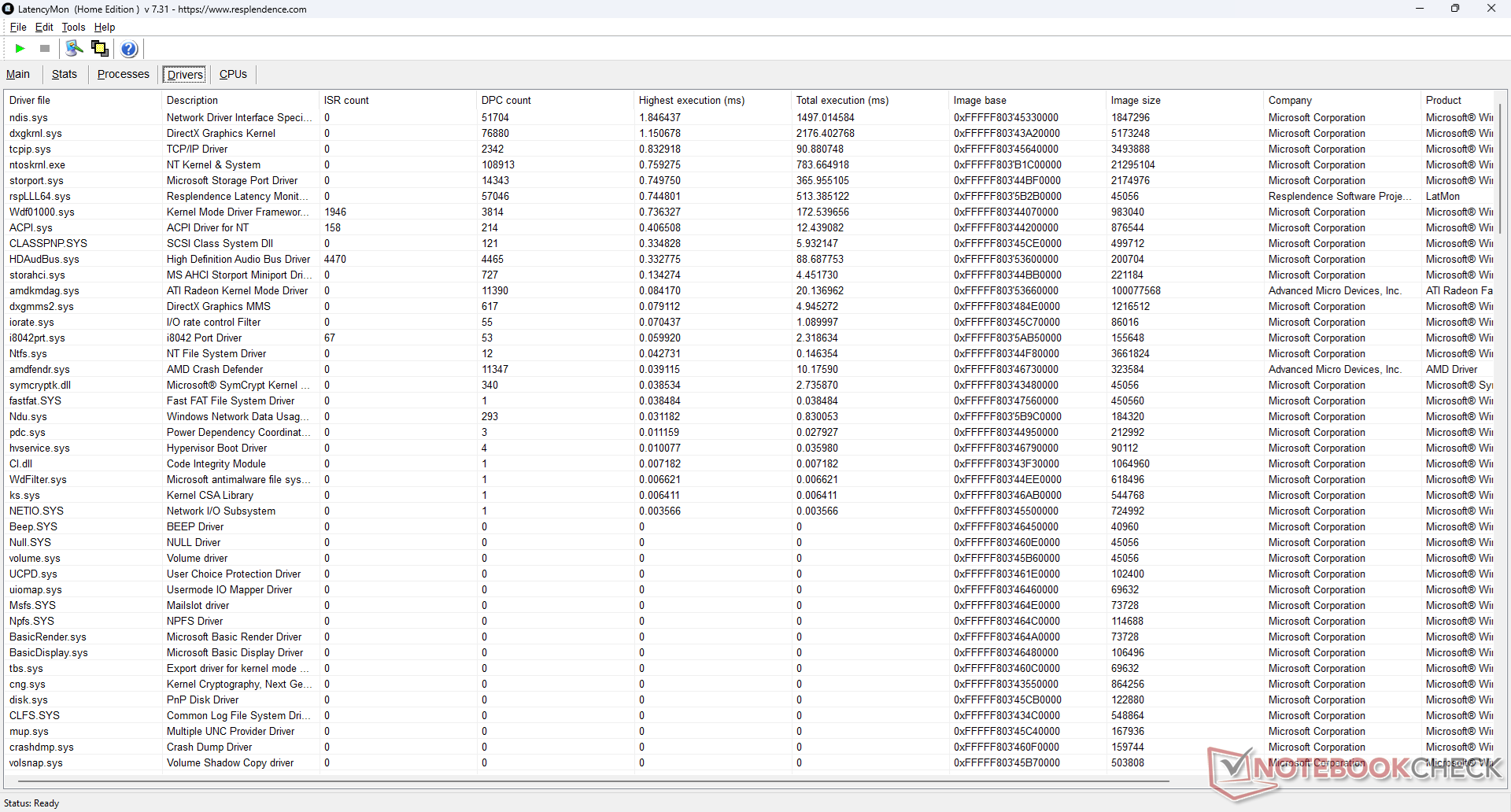Go to the Processes tab
Screen dimensions: 1511x812
123,74
